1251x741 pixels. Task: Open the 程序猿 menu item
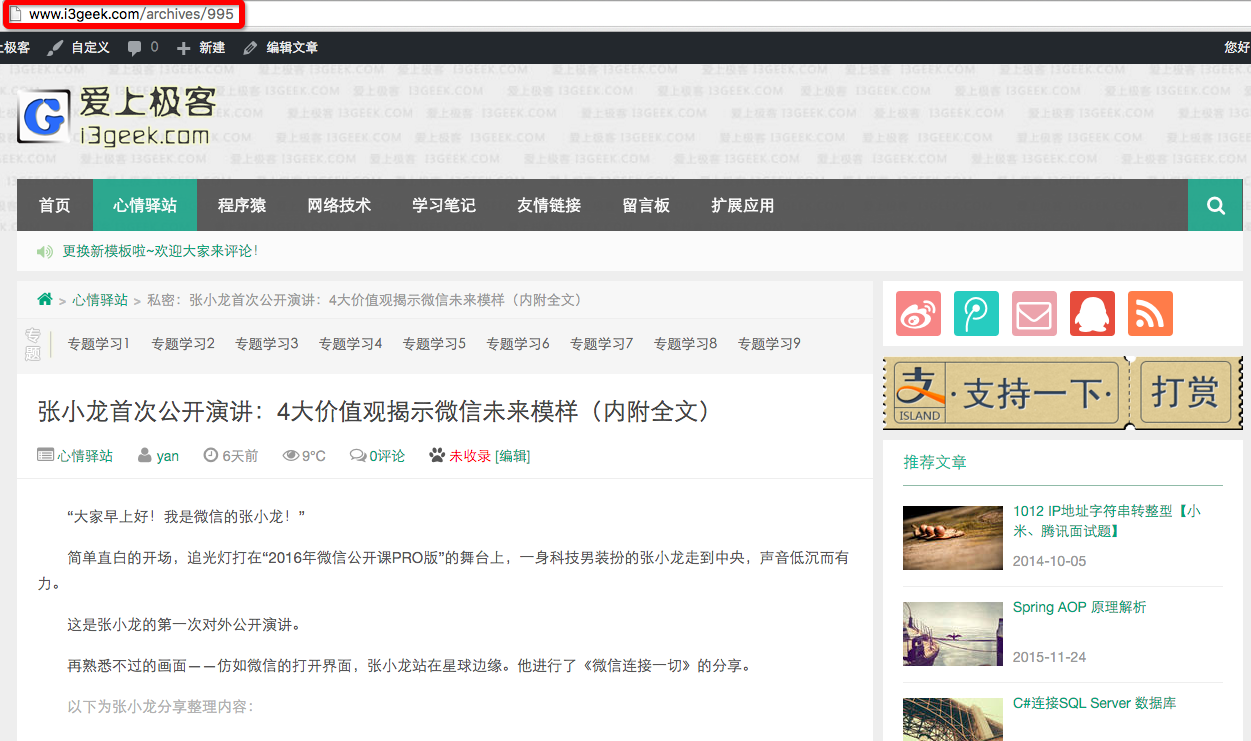point(242,205)
